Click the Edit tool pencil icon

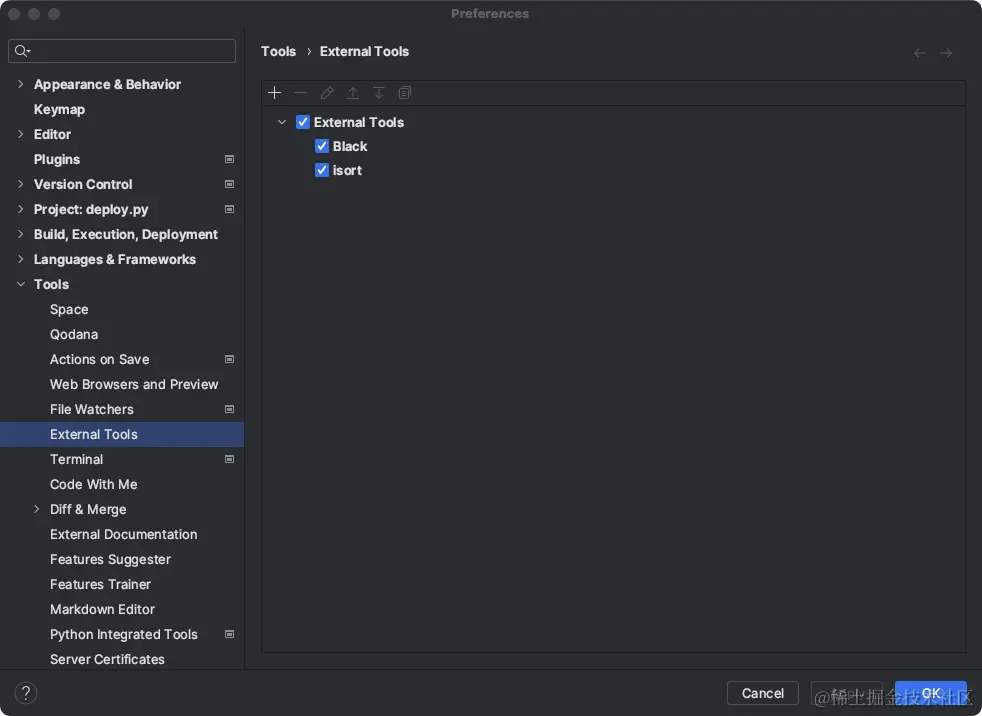pos(327,93)
